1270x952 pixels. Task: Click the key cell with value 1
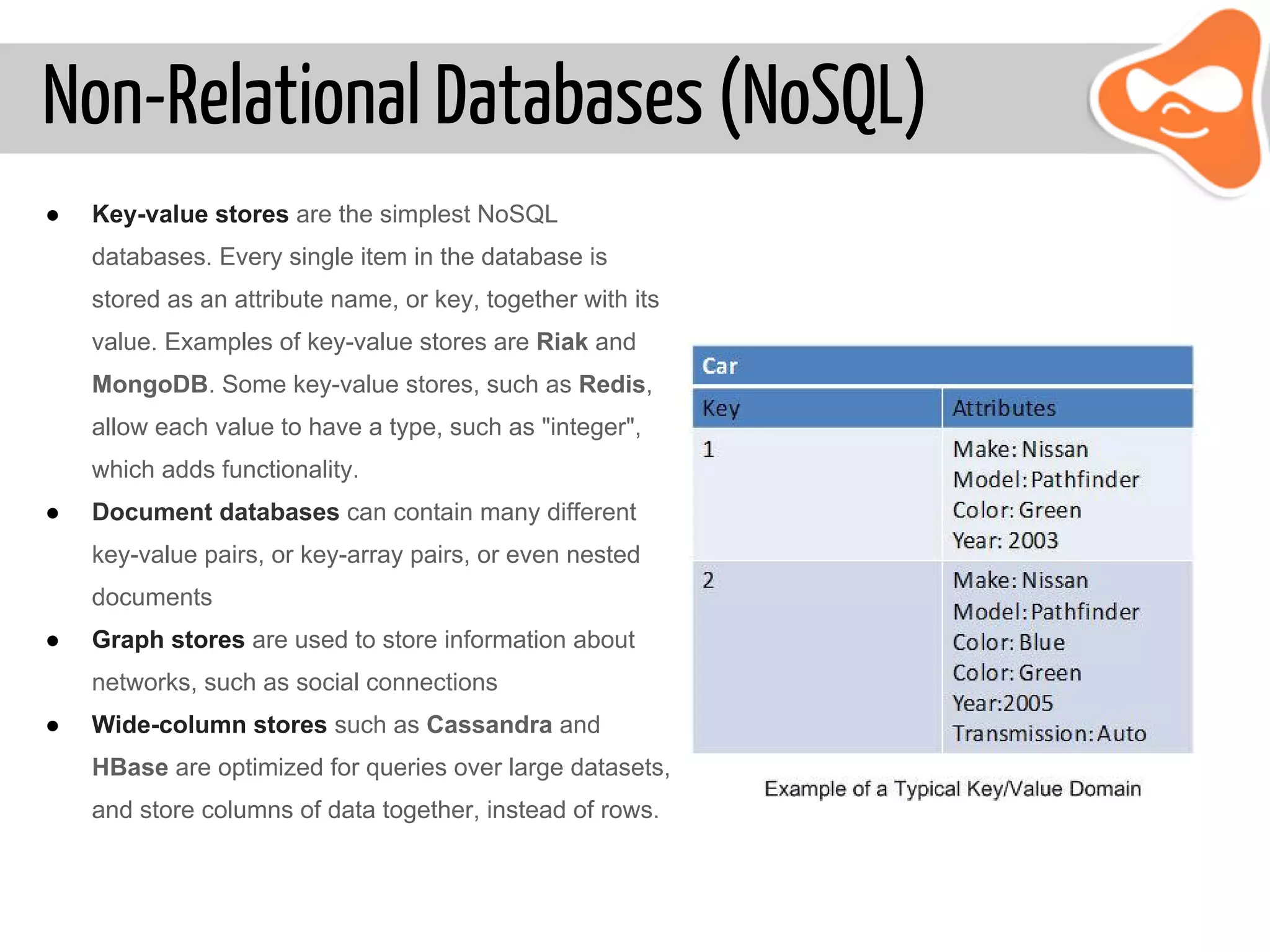pos(817,495)
